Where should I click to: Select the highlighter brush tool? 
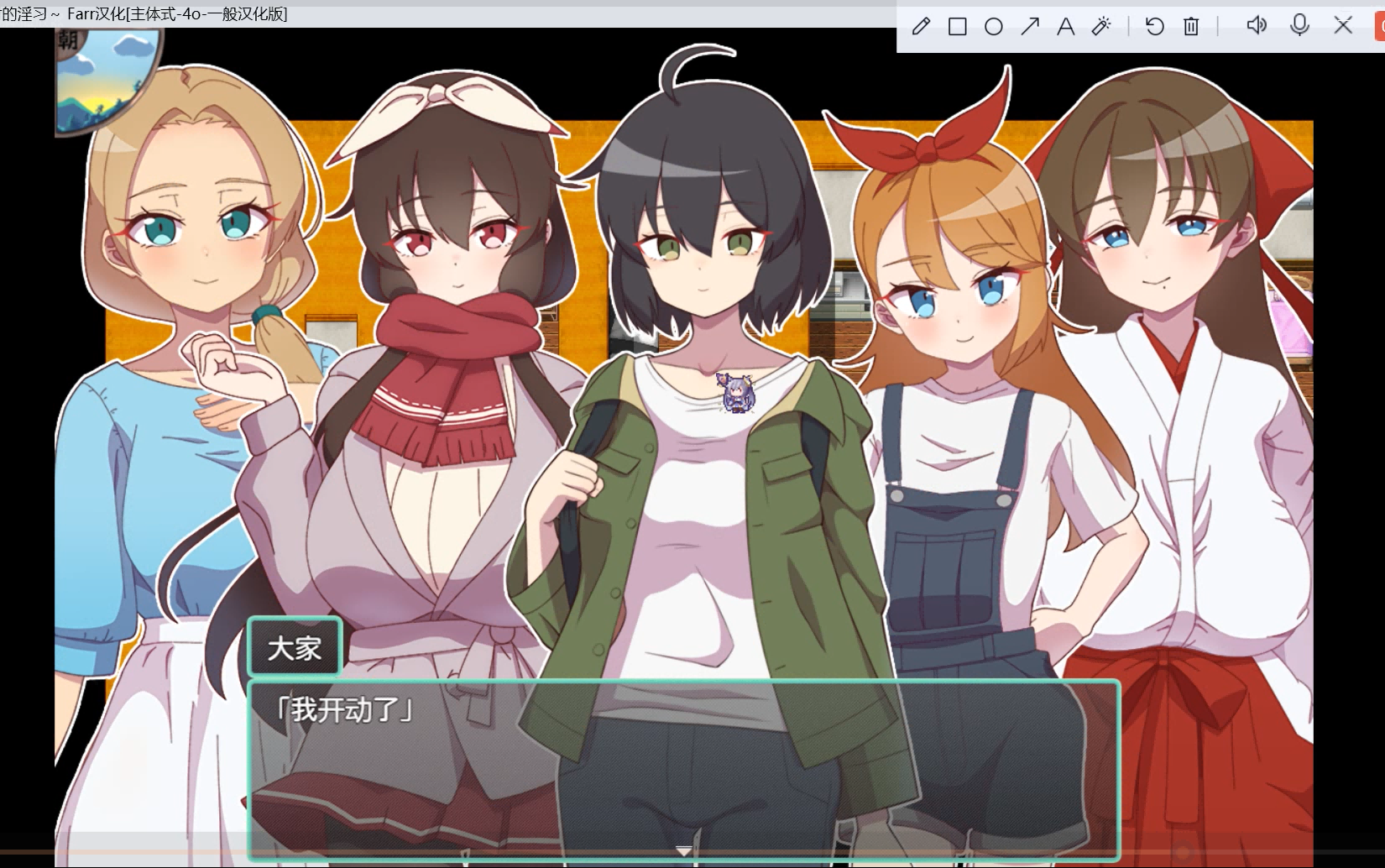pyautogui.click(x=1101, y=26)
